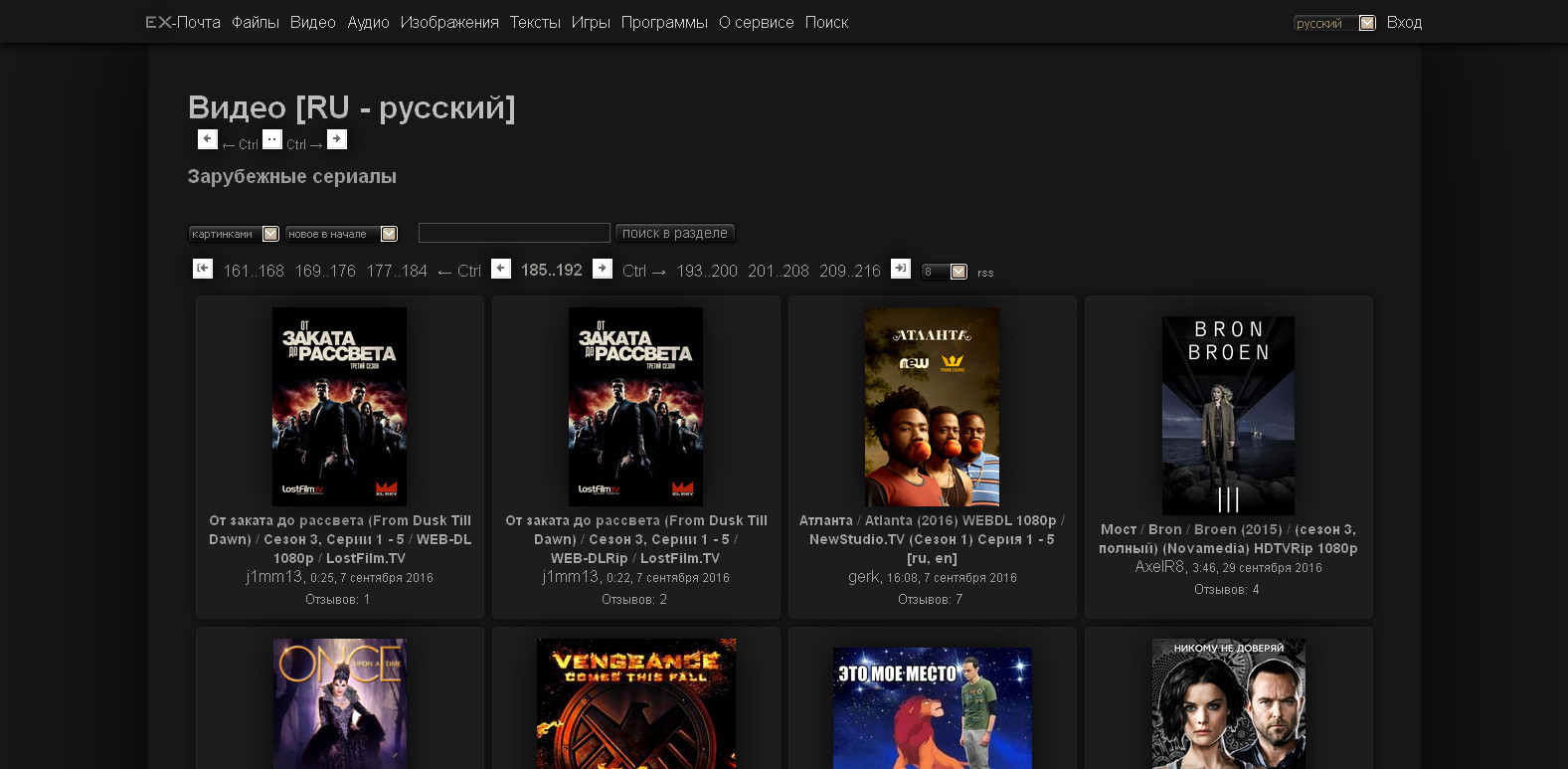Image resolution: width=1568 pixels, height=769 pixels.
Task: Go to next section via right arrow under heading
Action: click(337, 139)
